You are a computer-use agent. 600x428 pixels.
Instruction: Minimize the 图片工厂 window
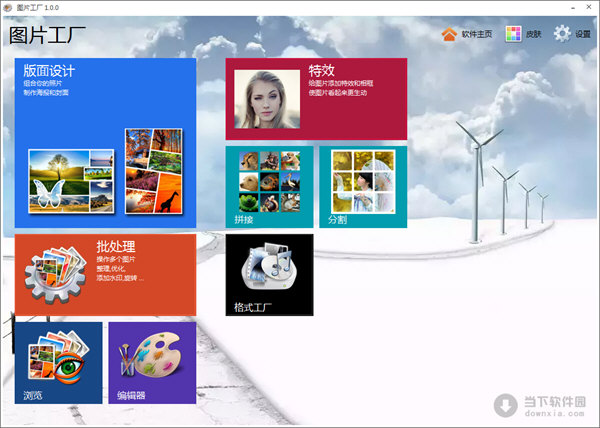point(573,8)
